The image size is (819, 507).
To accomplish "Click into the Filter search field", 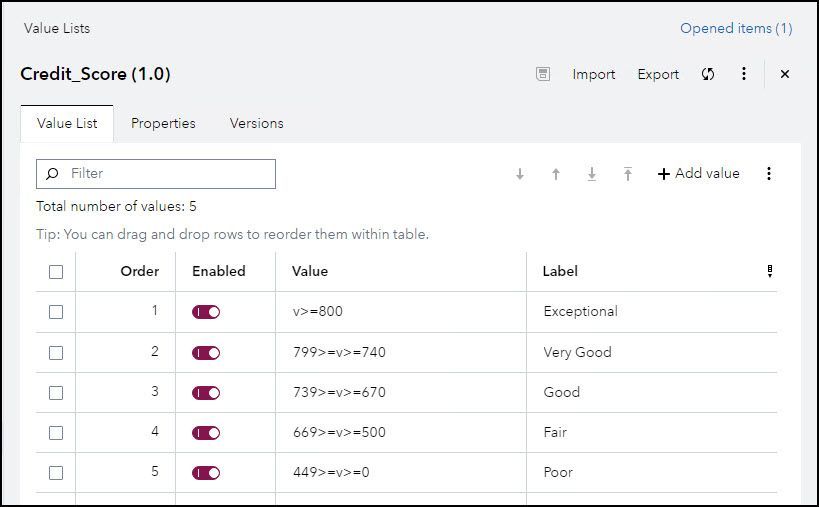I will (165, 174).
